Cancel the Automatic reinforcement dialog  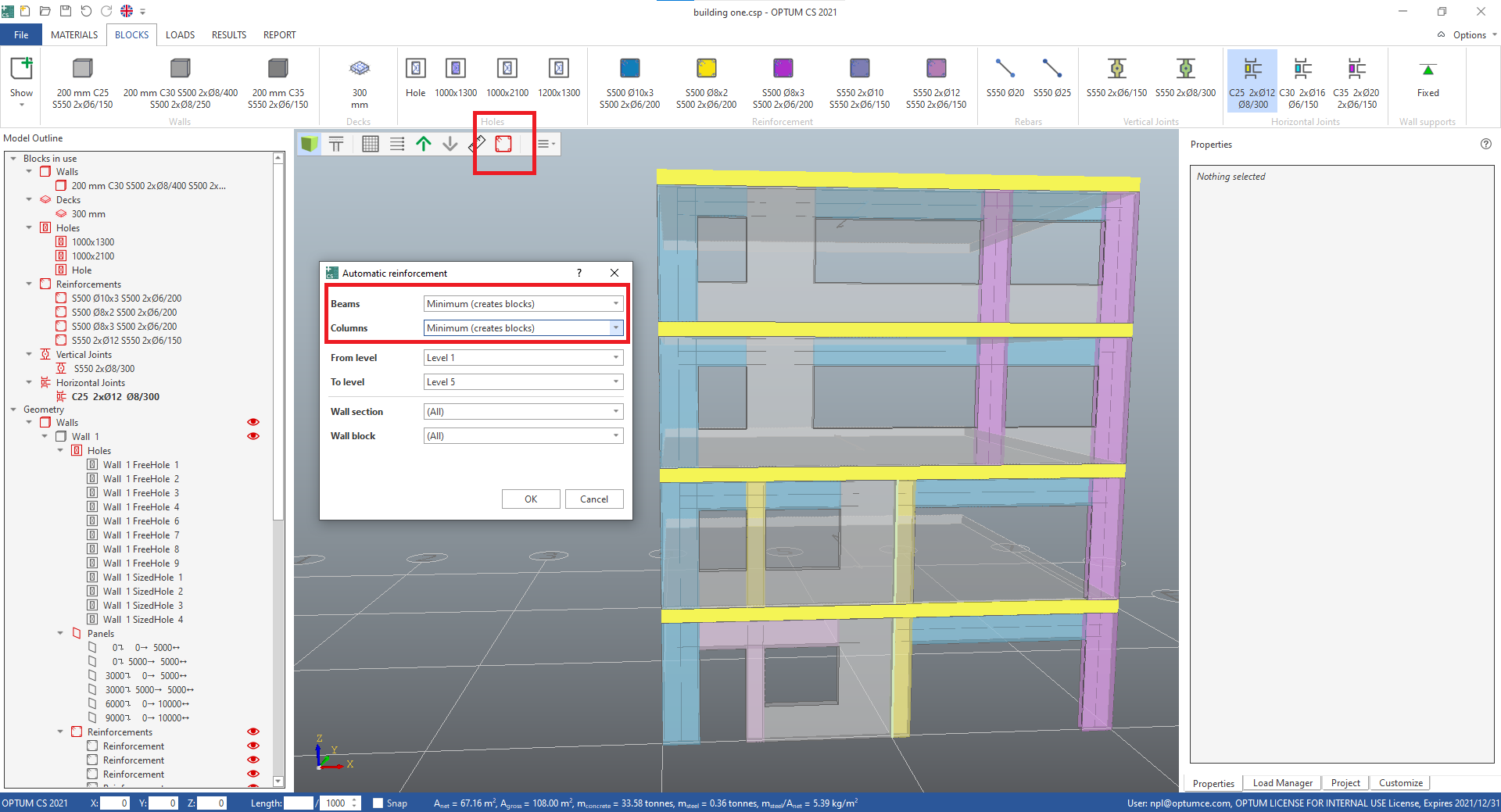[593, 499]
